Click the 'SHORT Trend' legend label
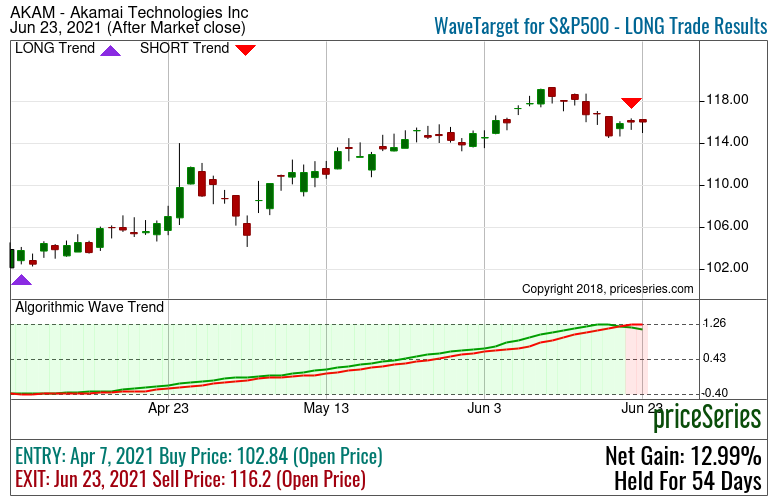 point(185,48)
